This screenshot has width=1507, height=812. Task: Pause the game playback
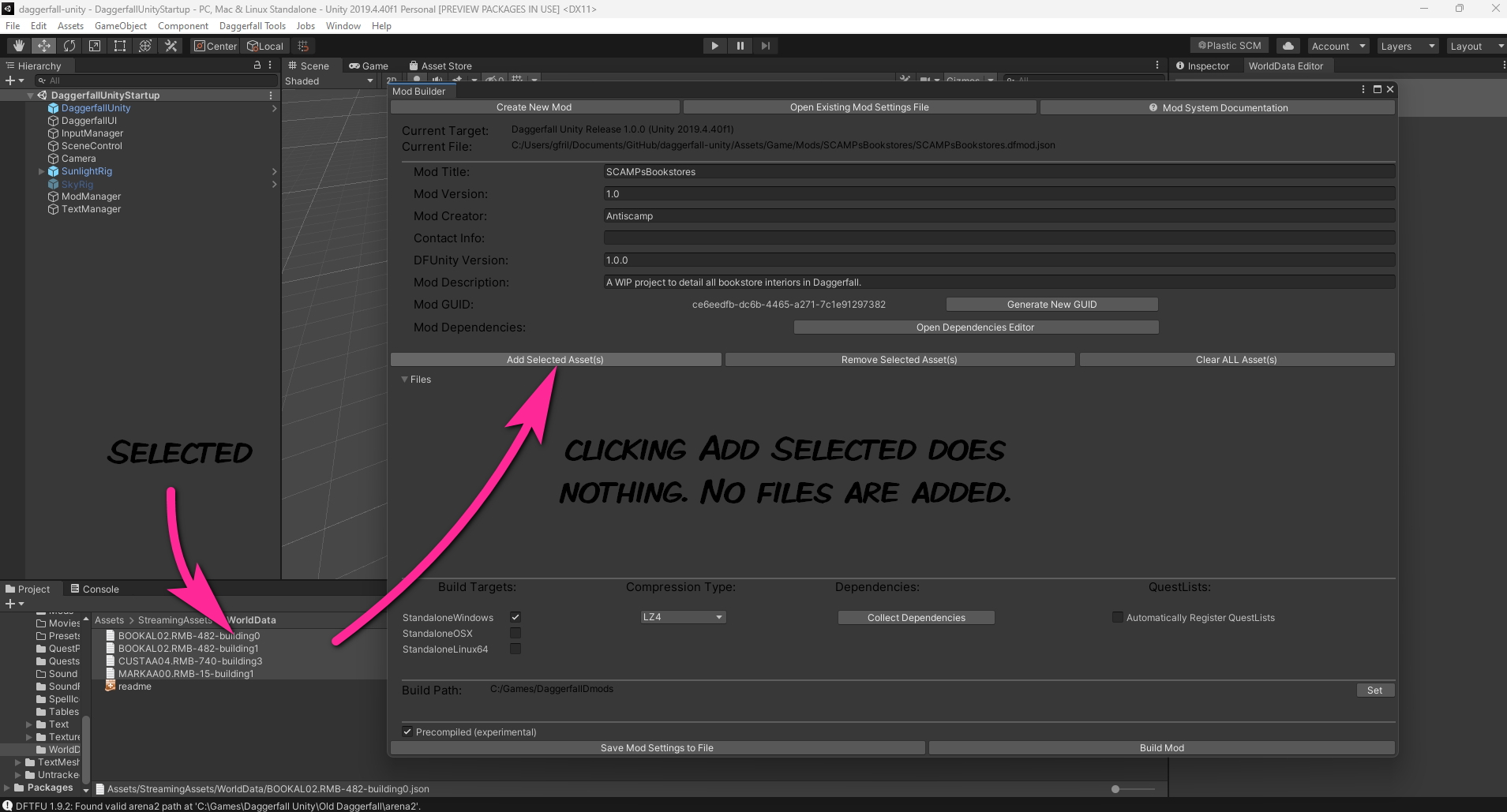(x=740, y=46)
